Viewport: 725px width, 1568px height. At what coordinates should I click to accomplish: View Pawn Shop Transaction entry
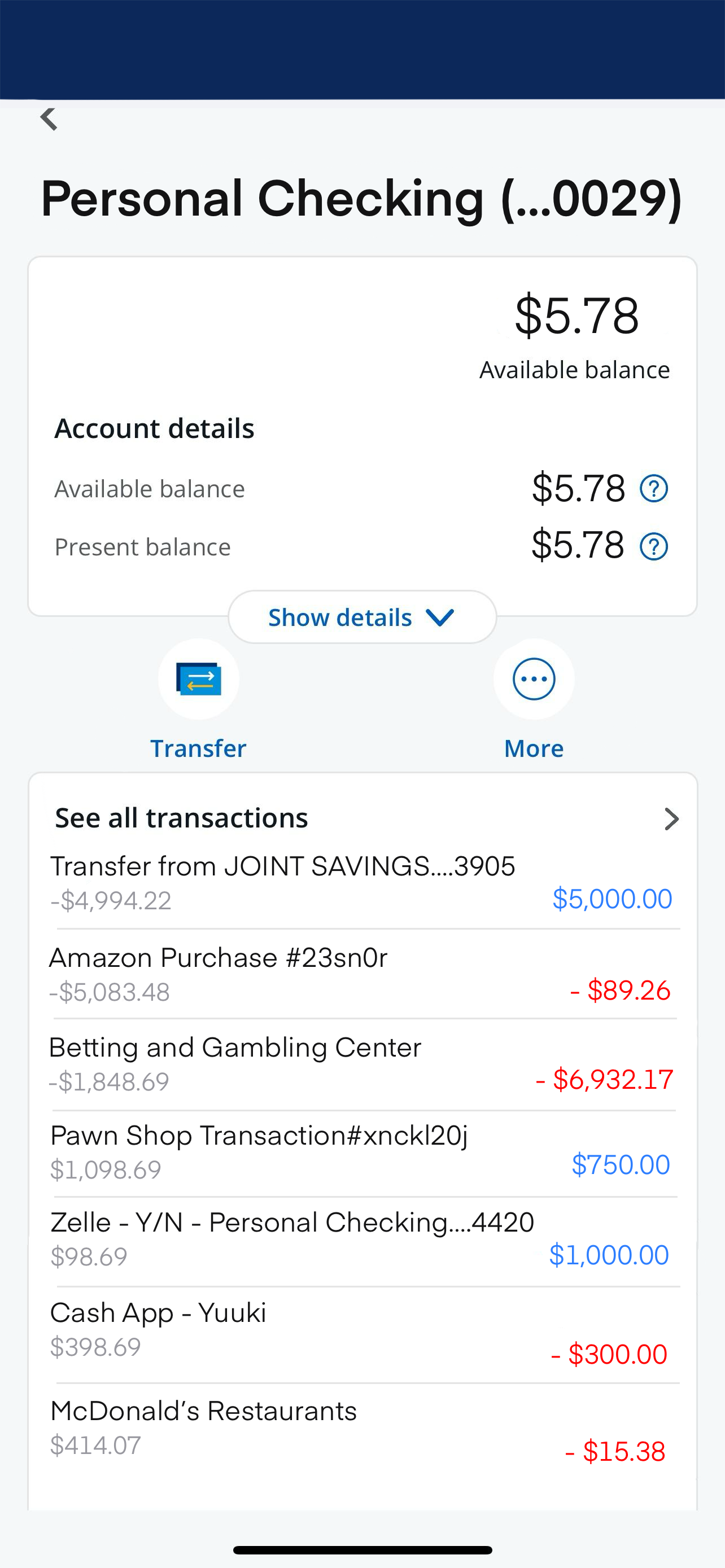point(259,1136)
